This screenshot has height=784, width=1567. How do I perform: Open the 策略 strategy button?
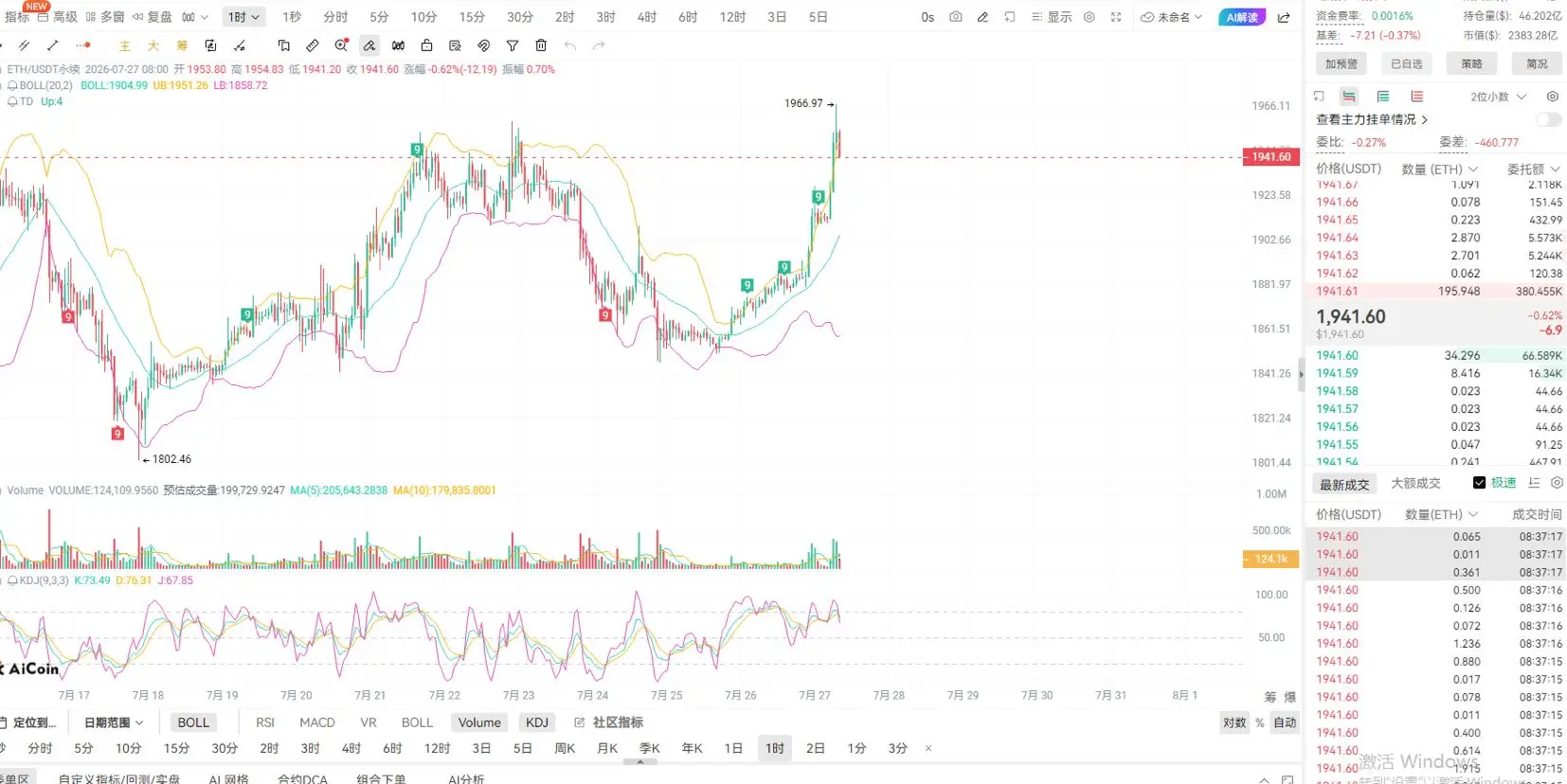click(1471, 63)
